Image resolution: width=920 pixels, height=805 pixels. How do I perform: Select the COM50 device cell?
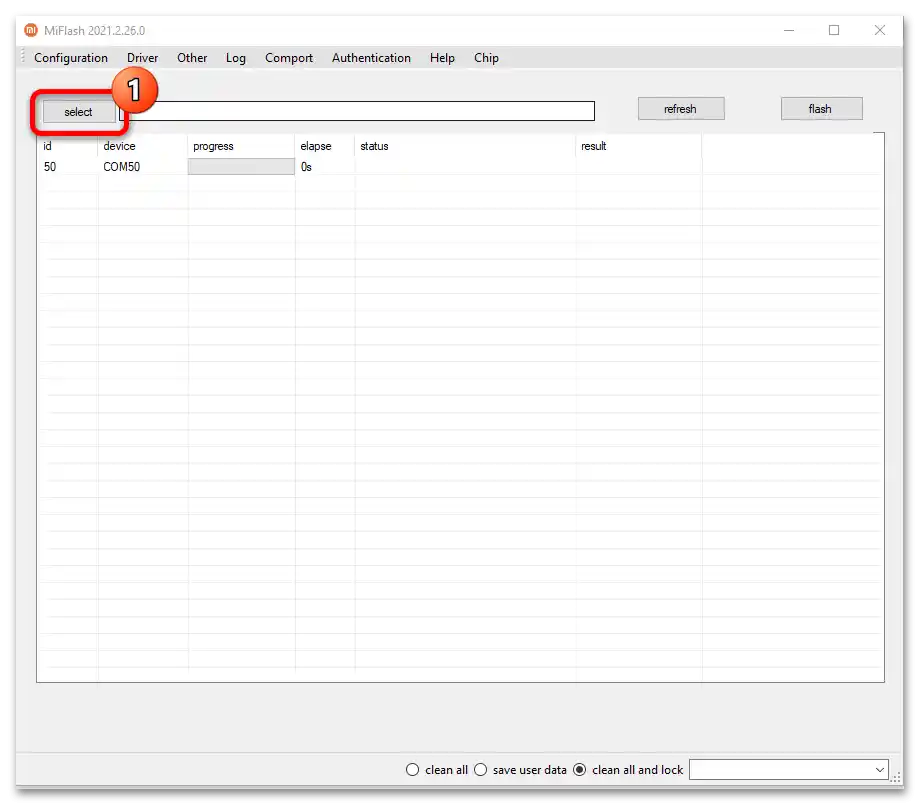[x=121, y=167]
